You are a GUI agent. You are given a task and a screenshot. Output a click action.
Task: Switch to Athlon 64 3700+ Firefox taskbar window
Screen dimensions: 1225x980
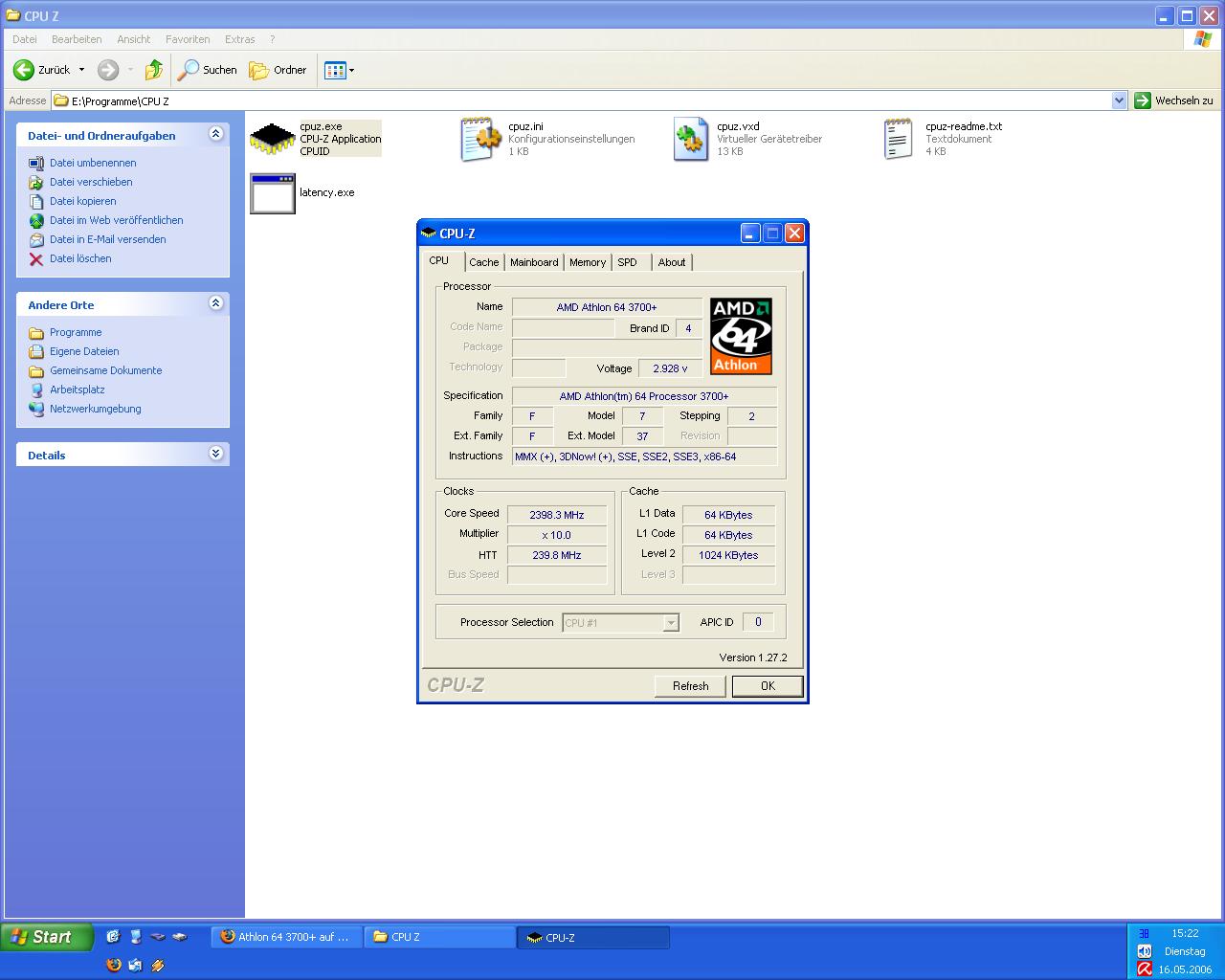coord(287,937)
